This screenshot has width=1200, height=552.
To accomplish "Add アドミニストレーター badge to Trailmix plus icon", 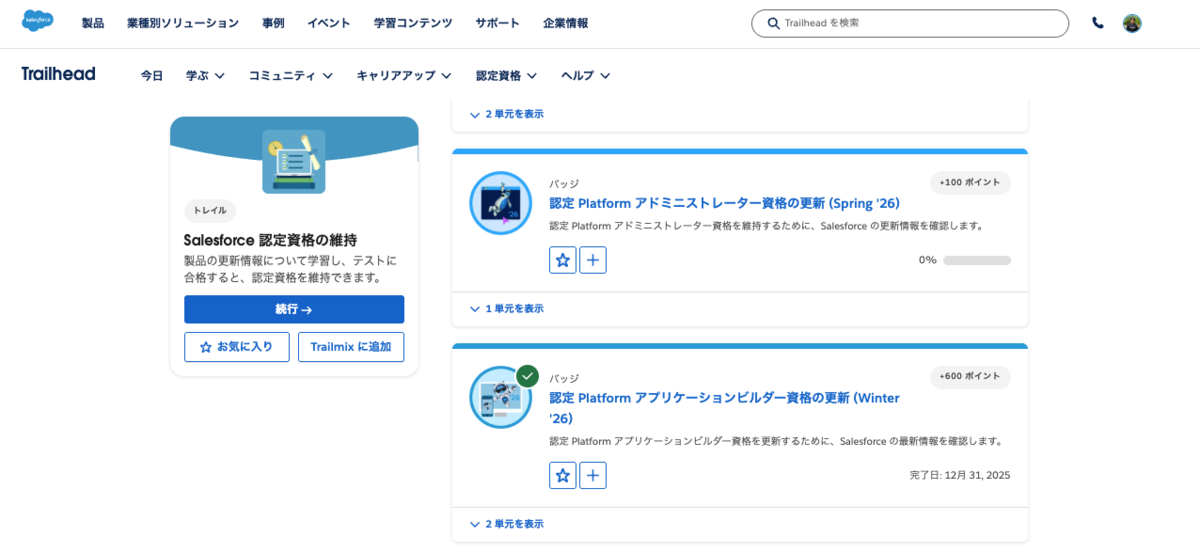I will click(593, 260).
